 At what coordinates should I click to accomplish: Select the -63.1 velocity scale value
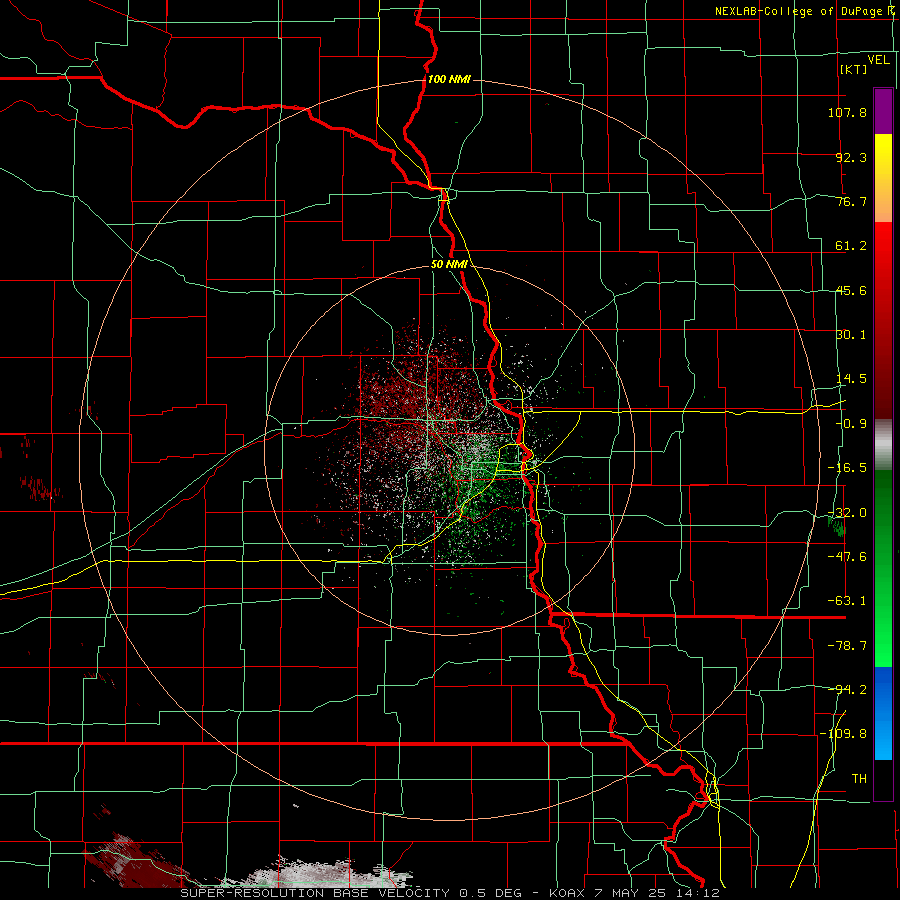pyautogui.click(x=847, y=601)
